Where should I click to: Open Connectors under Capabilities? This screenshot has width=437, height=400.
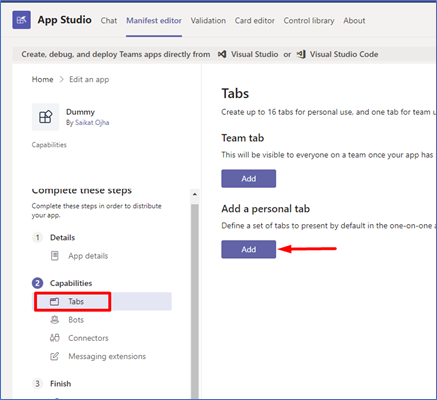point(88,338)
